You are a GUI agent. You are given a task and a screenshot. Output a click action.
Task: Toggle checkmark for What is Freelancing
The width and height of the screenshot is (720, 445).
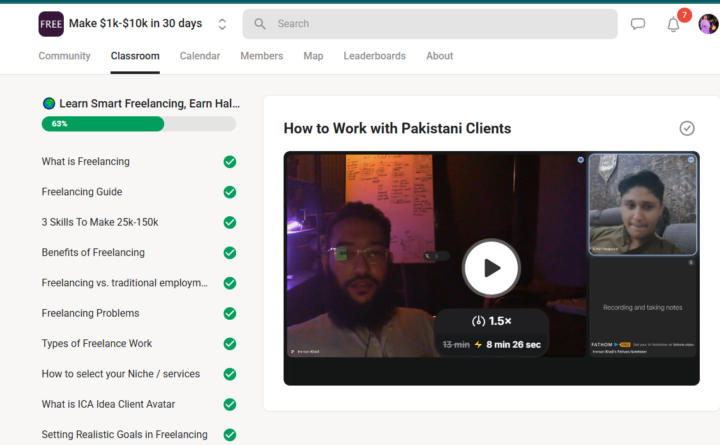click(230, 162)
